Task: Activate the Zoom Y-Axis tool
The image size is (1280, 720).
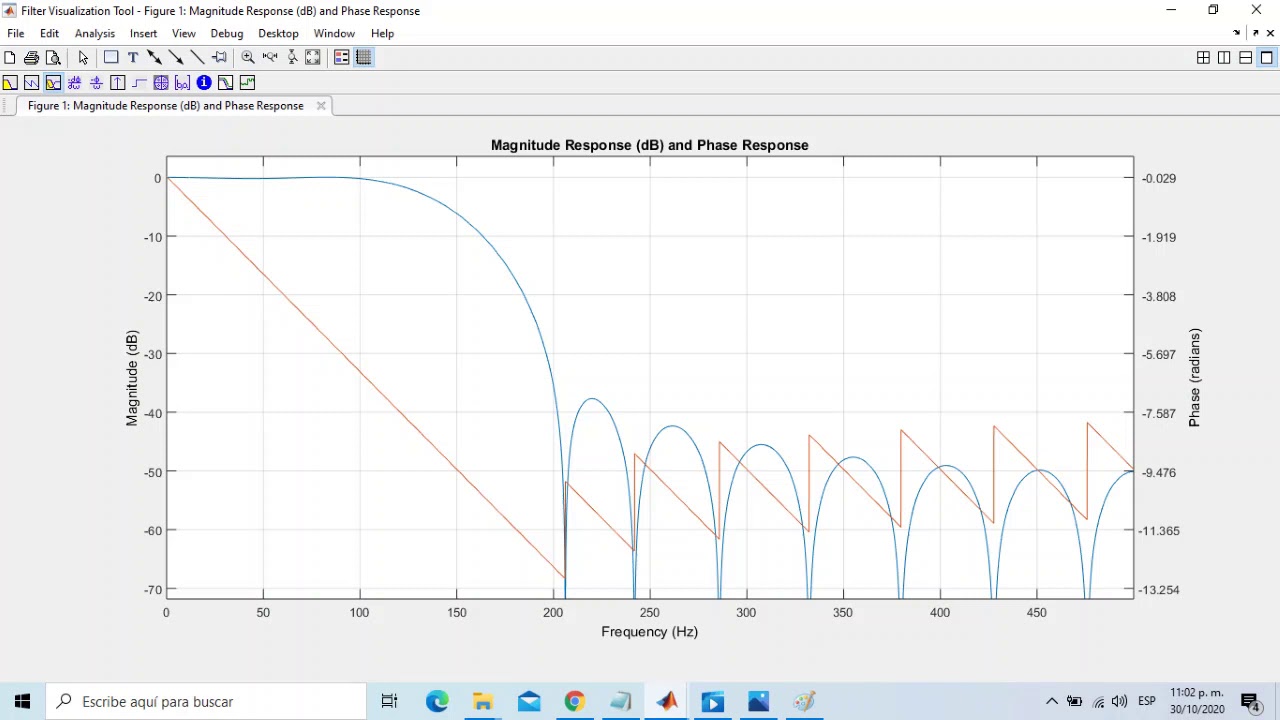Action: click(x=292, y=58)
